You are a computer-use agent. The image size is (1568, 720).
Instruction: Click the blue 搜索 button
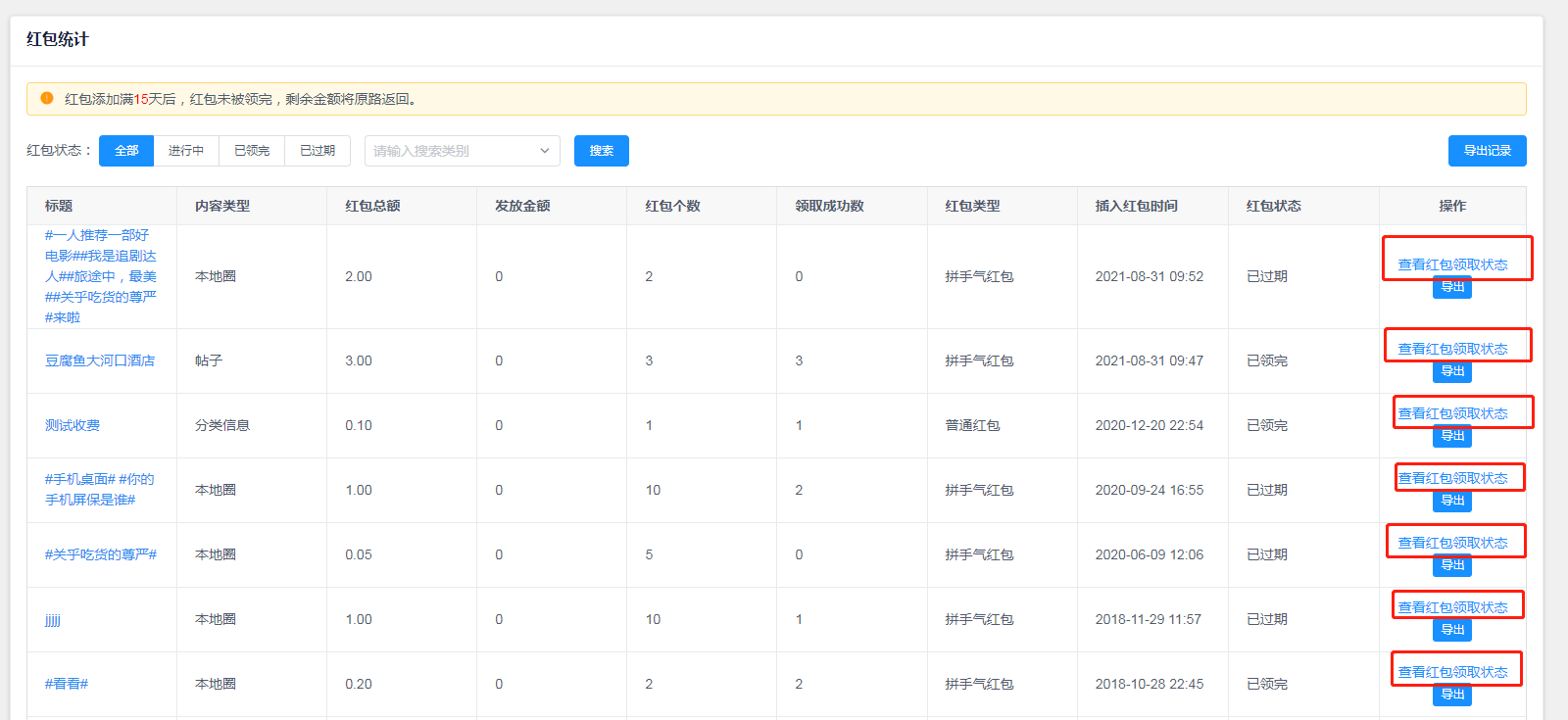[x=602, y=151]
